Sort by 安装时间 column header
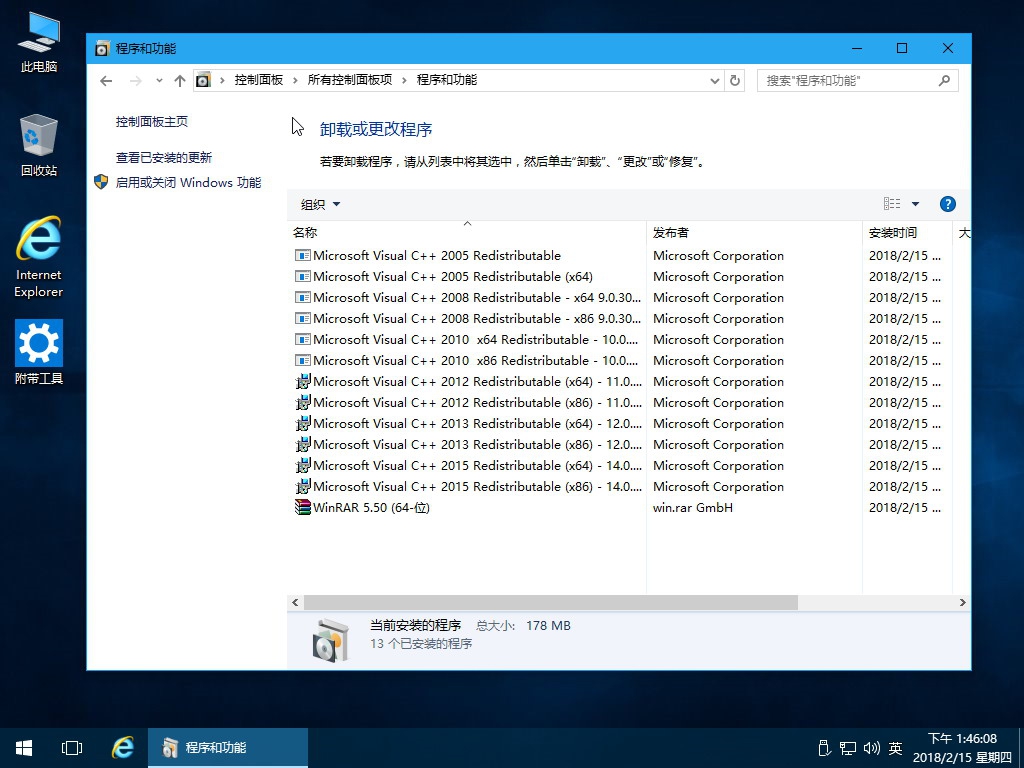Image resolution: width=1024 pixels, height=768 pixels. click(907, 232)
